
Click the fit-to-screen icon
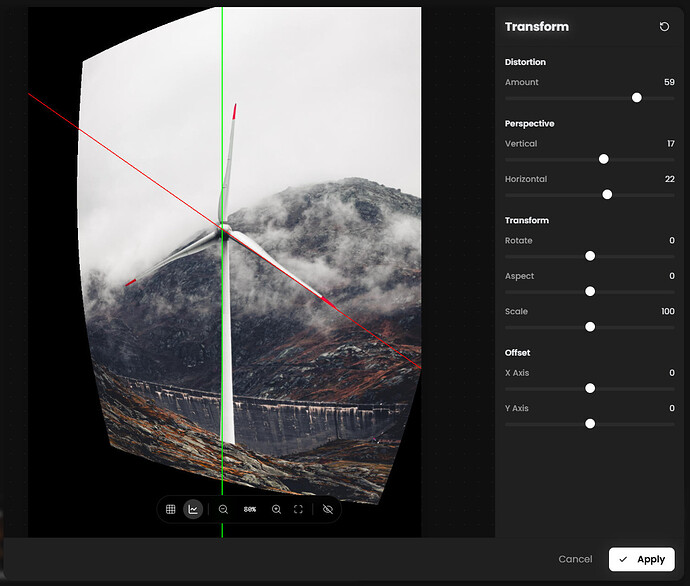click(x=299, y=509)
